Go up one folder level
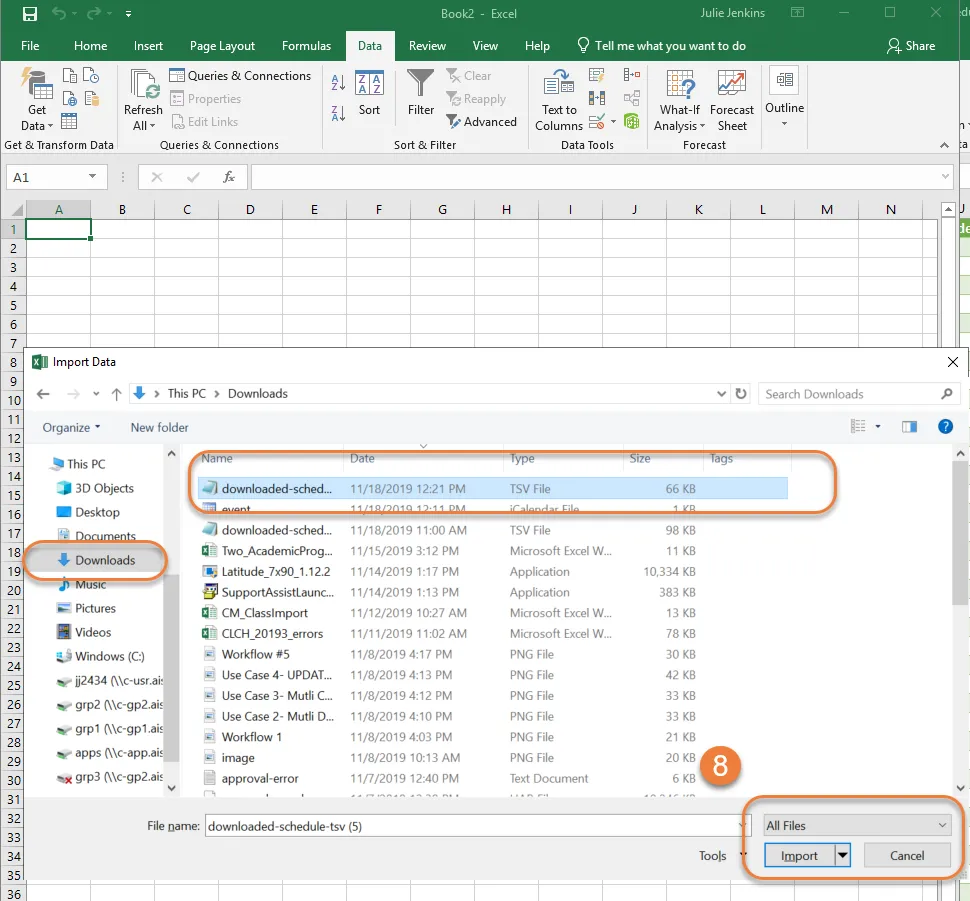970x901 pixels. click(x=116, y=394)
